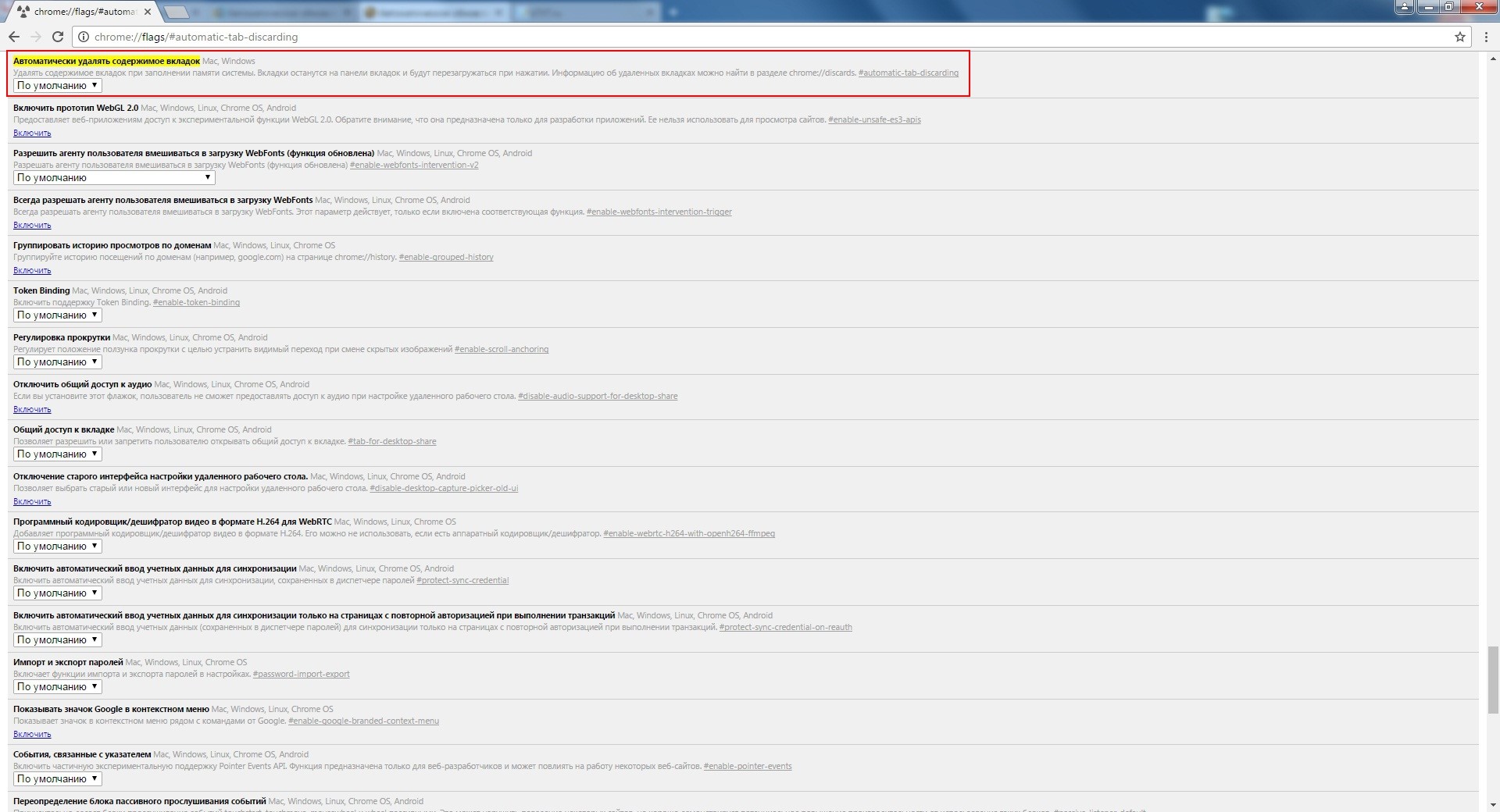Close the chrome://flags tab
Image resolution: width=1500 pixels, height=812 pixels.
[x=148, y=12]
